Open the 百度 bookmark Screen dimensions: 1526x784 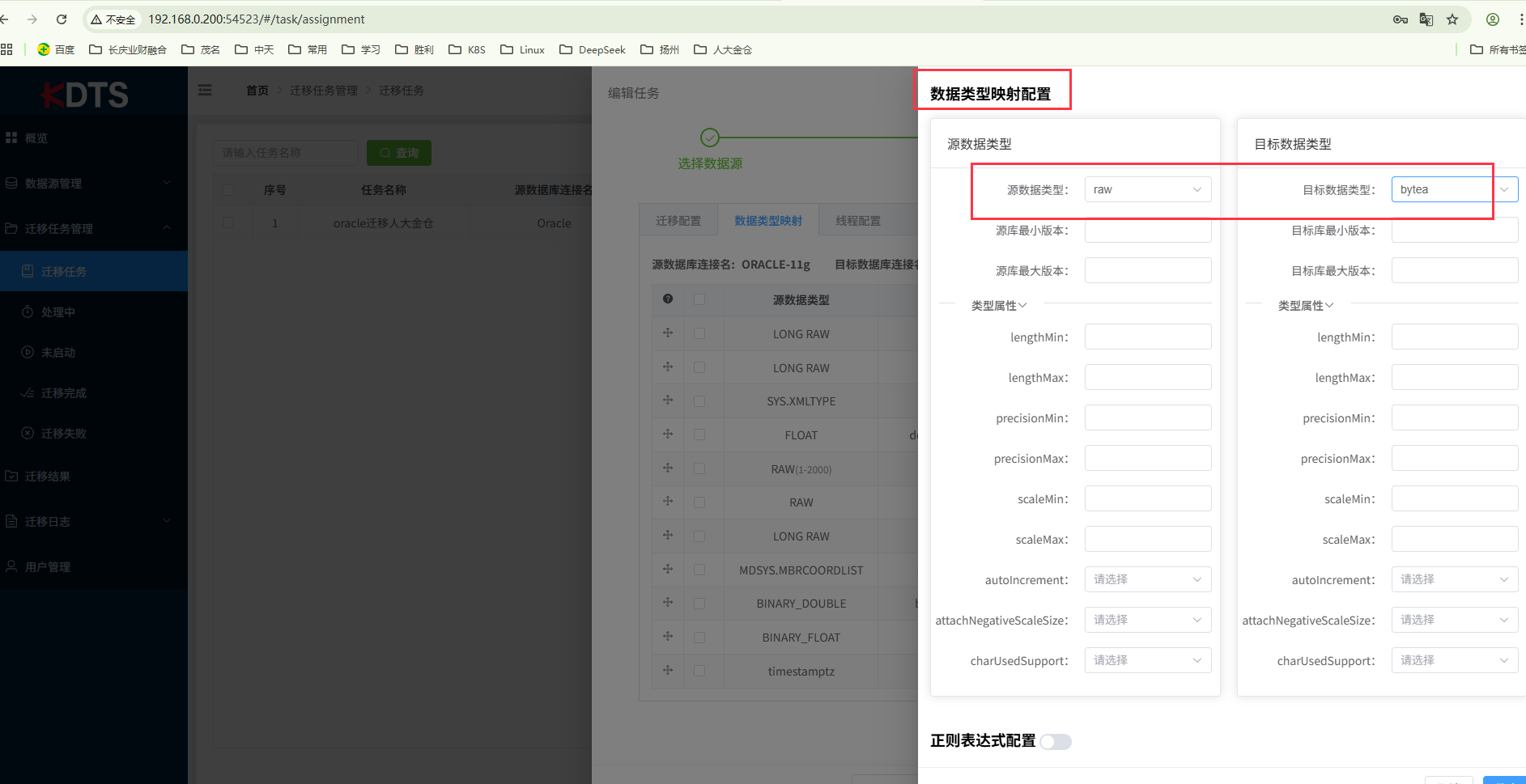tap(56, 49)
